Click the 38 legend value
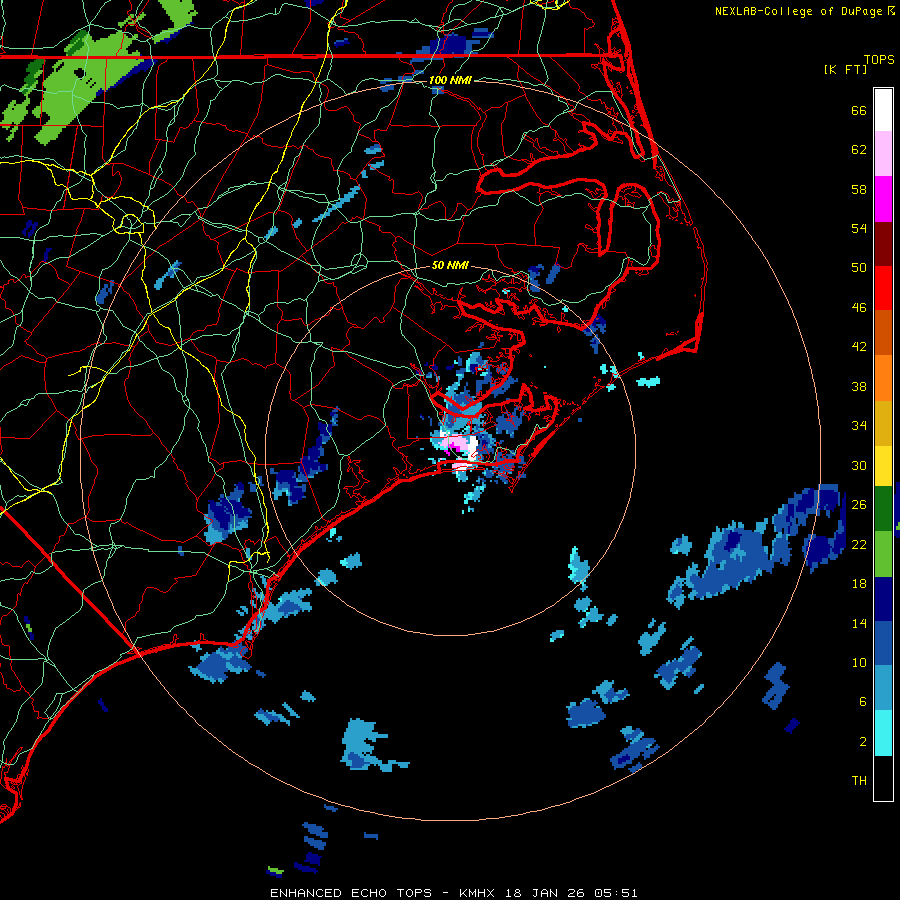This screenshot has height=900, width=900. (859, 386)
